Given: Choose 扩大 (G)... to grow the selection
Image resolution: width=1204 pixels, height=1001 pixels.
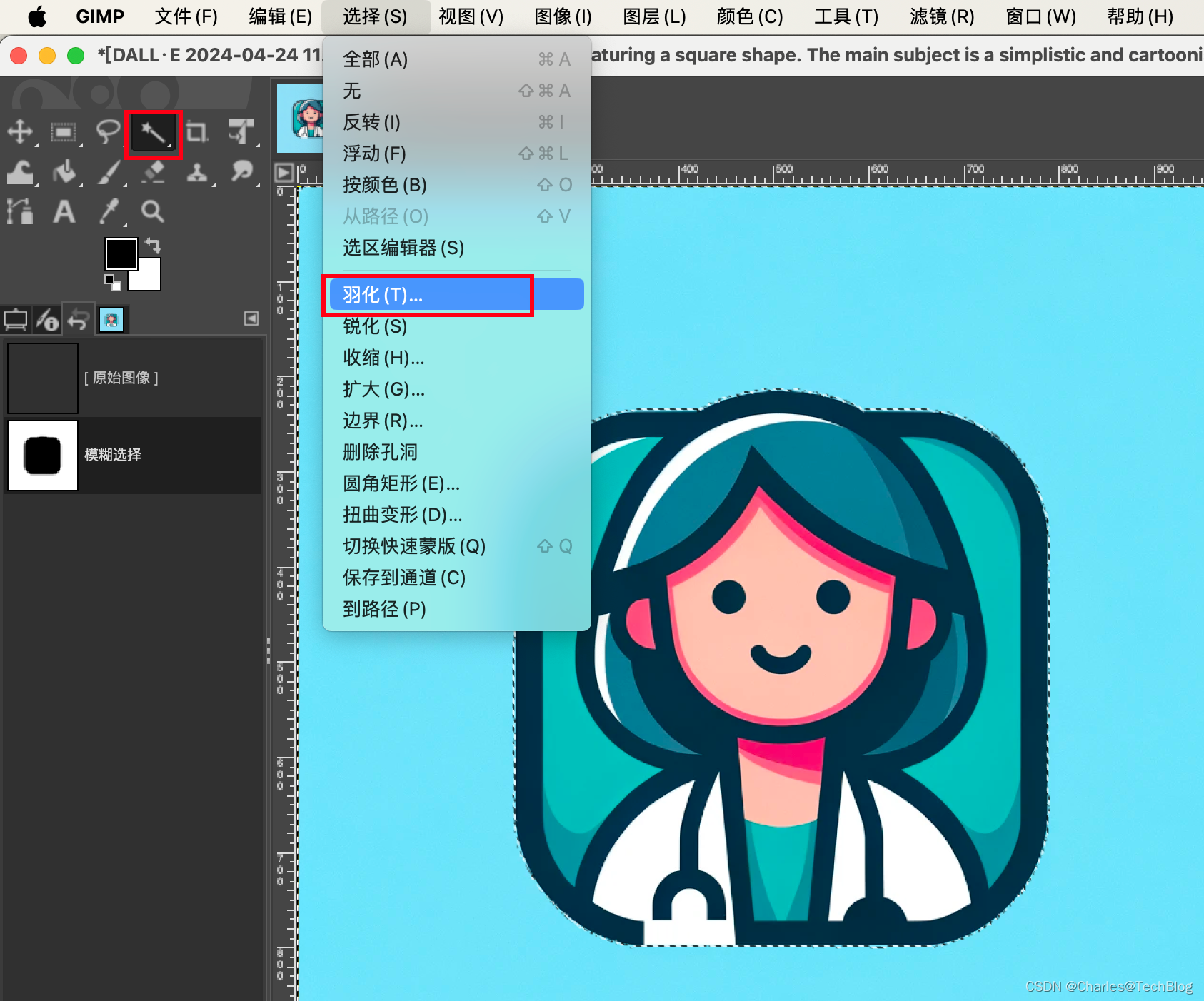Looking at the screenshot, I should click(456, 389).
